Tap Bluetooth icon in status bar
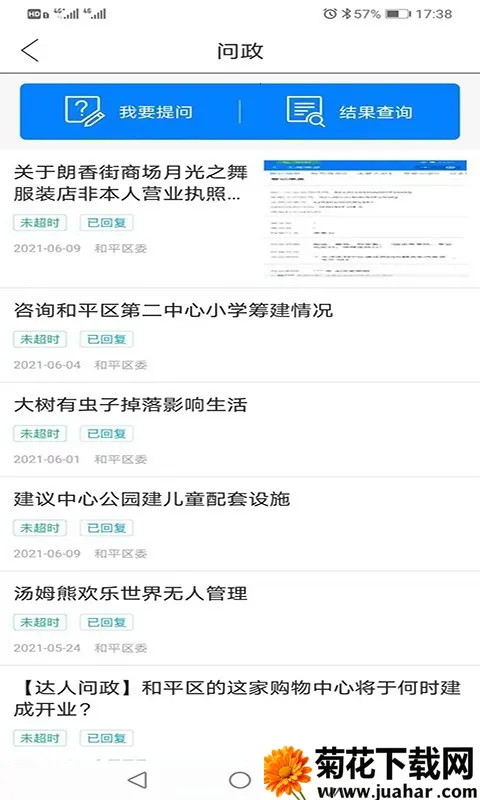The height and width of the screenshot is (800, 480). point(346,14)
